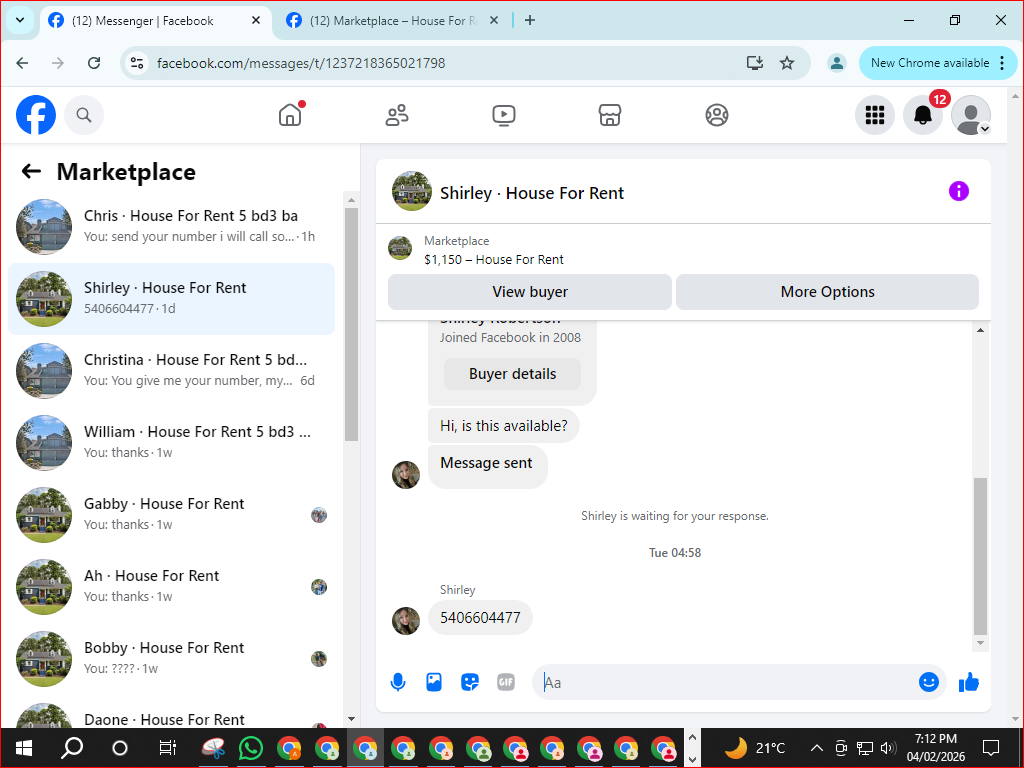
Task: Open the Facebook search icon
Action: pos(84,115)
